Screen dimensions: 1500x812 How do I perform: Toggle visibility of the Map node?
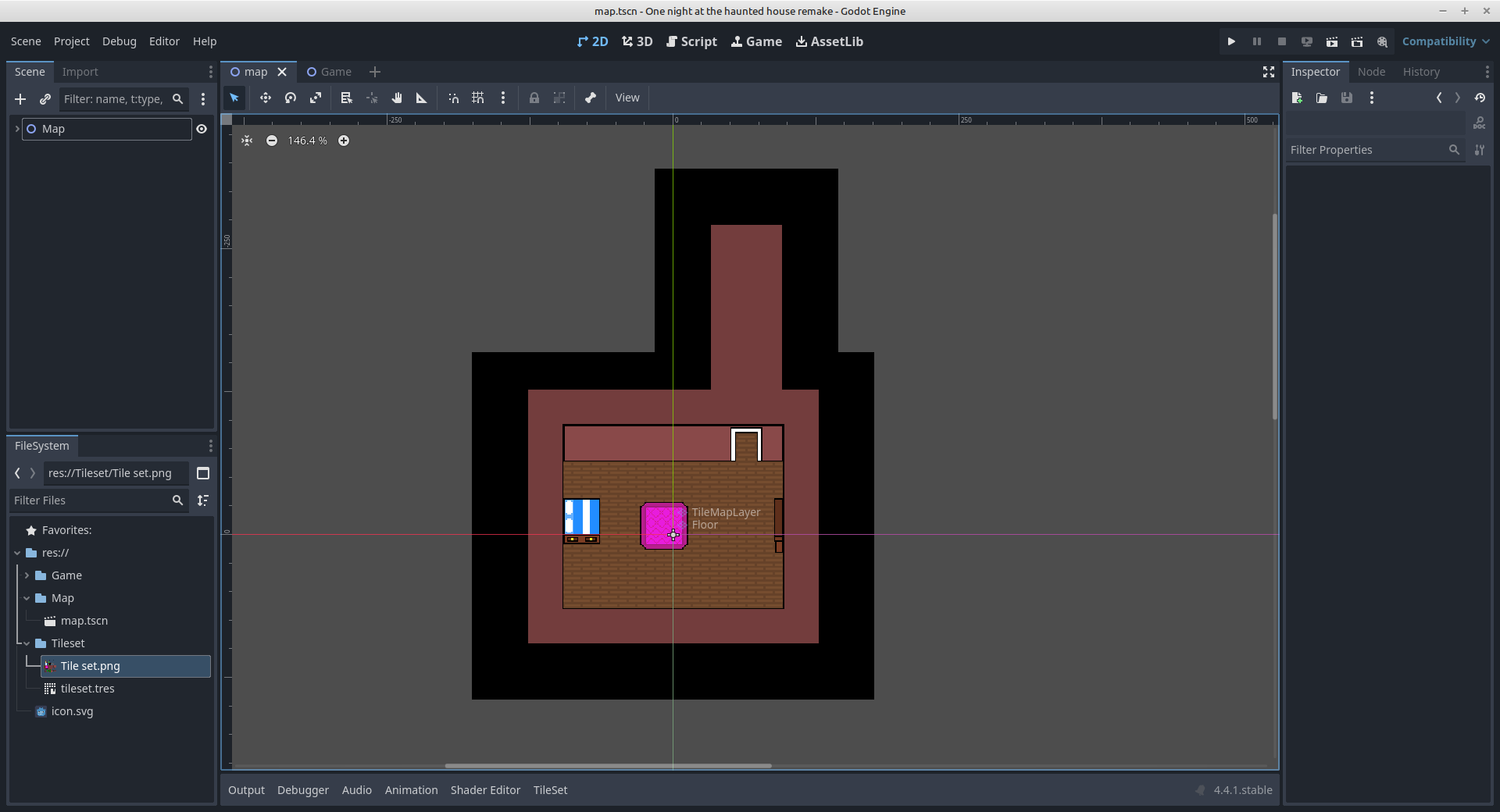(x=202, y=129)
